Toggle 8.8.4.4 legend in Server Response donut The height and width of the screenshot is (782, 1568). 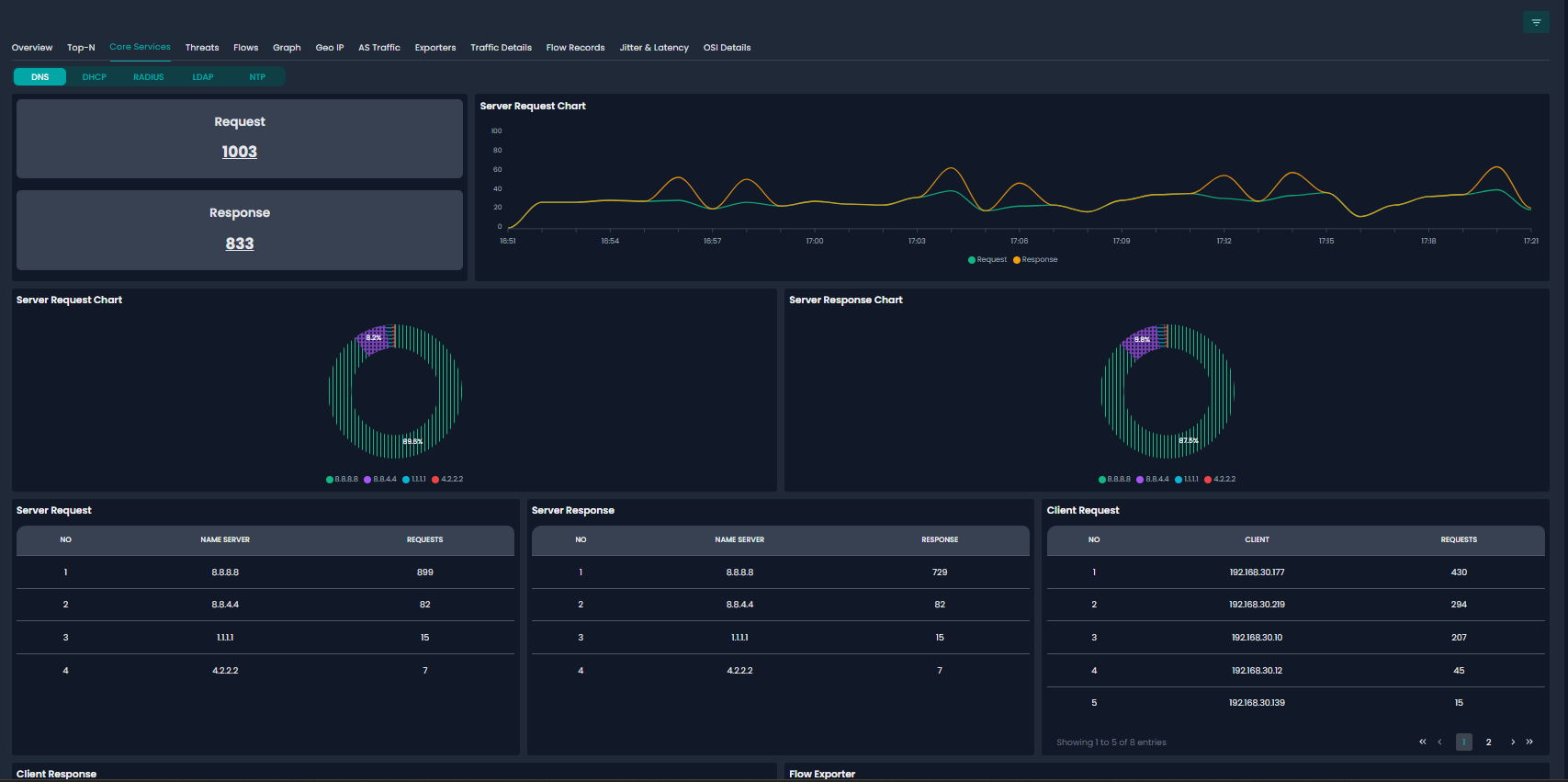[x=1153, y=480]
